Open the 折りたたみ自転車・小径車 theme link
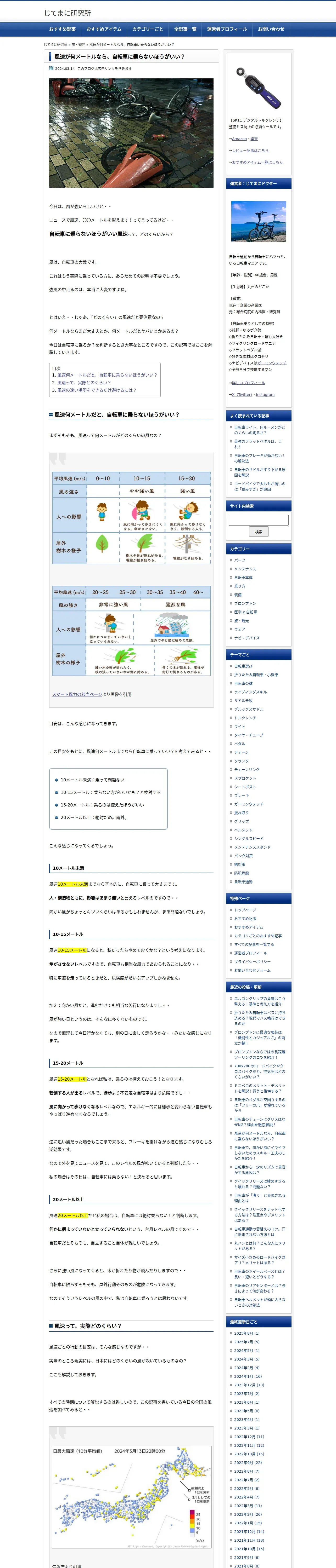 point(256,675)
